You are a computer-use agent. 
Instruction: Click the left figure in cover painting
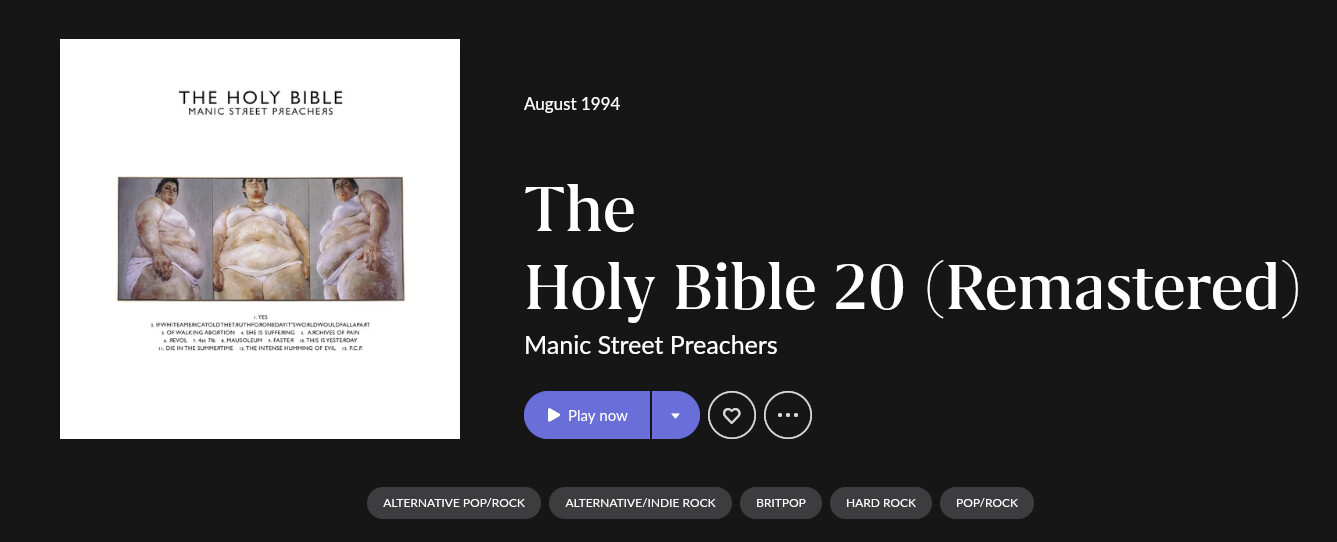(x=166, y=239)
